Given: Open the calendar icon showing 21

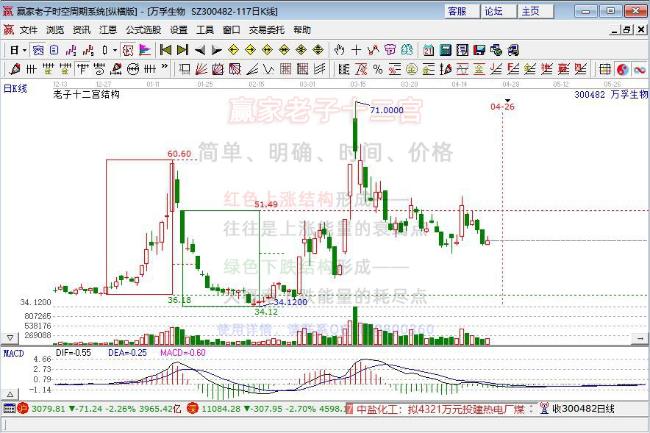Looking at the screenshot, I should tap(428, 50).
